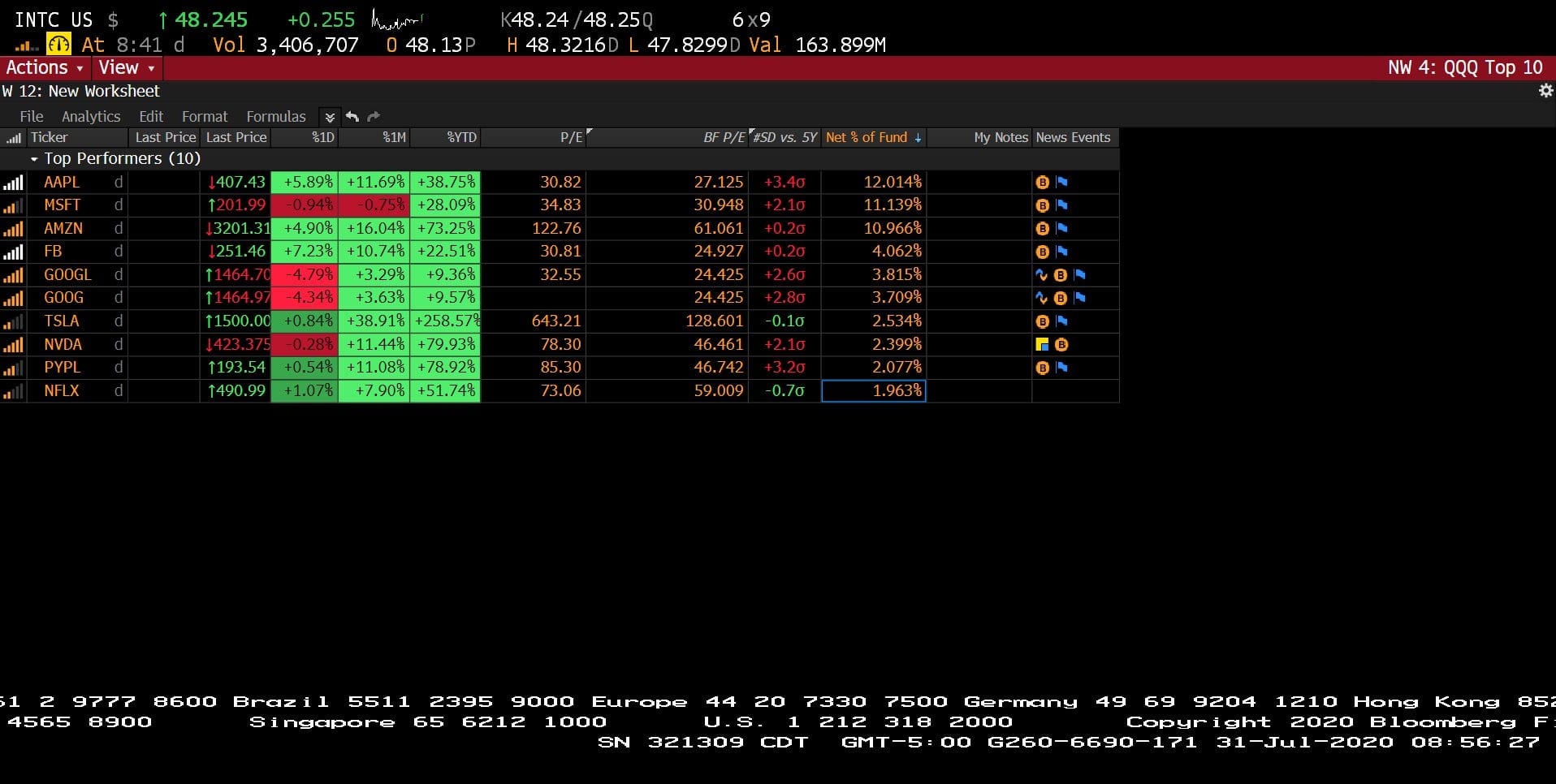
Task: Click the orange B news icon for AMZN
Action: pos(1043,229)
